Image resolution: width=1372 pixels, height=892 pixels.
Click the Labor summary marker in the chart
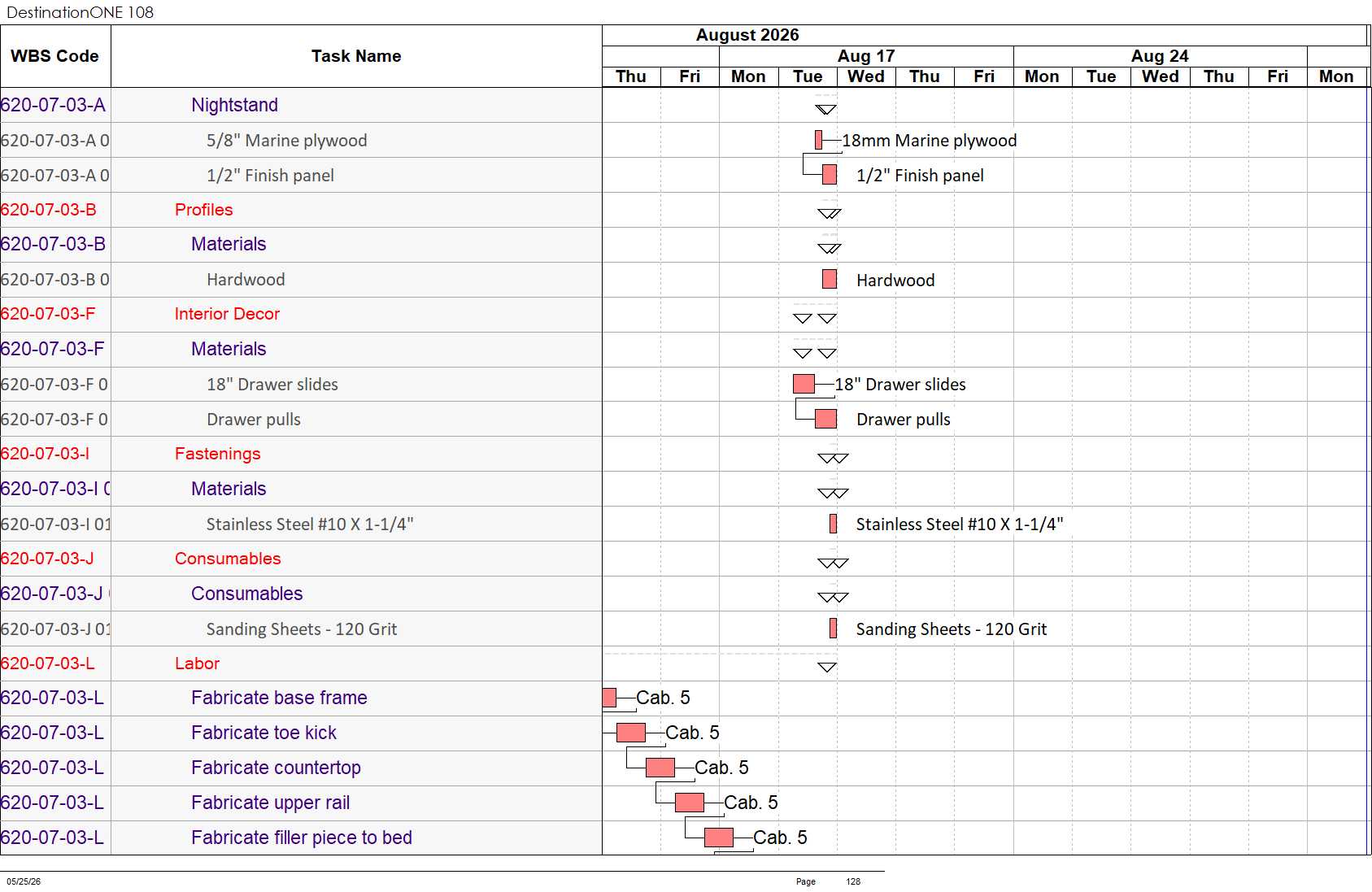(x=826, y=668)
